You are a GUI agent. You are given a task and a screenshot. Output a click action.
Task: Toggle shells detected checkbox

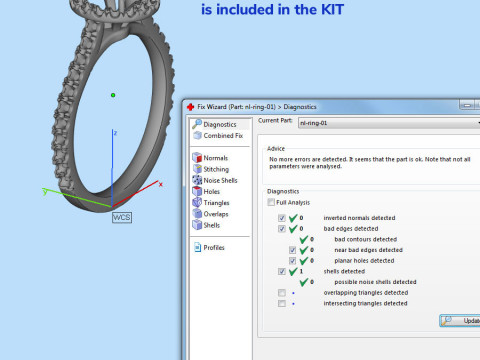pyautogui.click(x=282, y=271)
